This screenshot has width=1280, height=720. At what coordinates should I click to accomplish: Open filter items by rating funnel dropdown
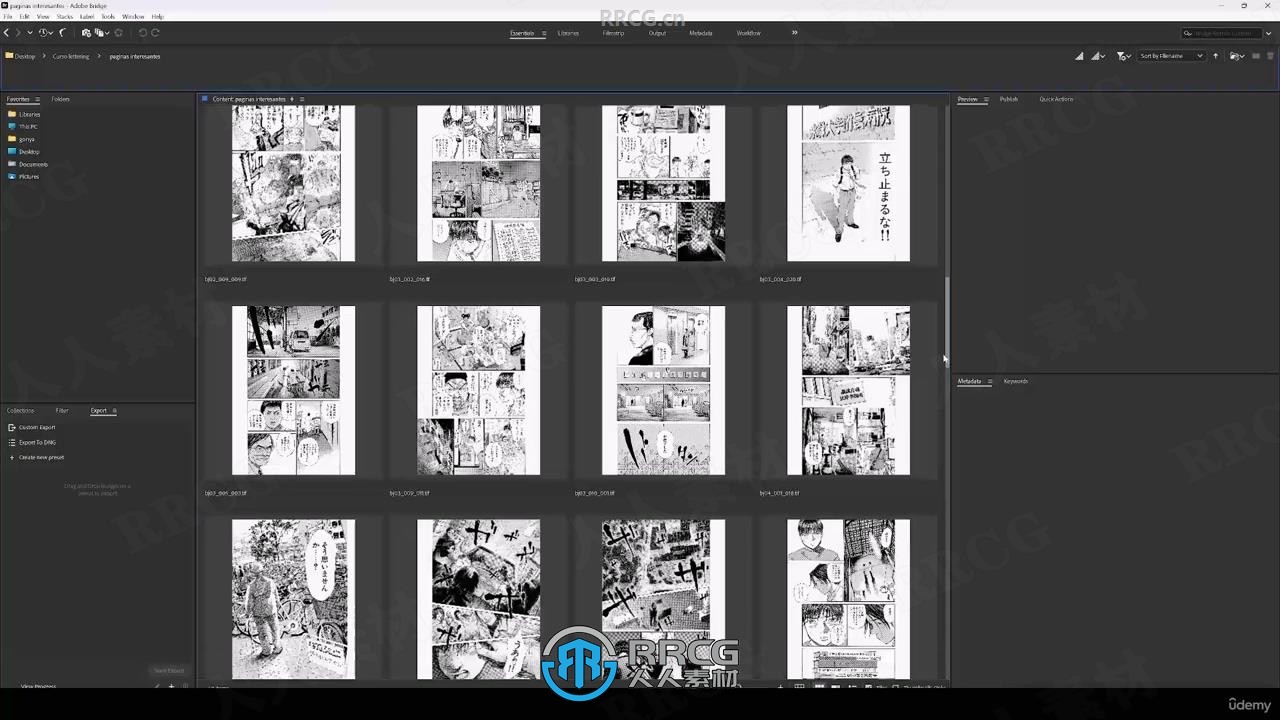pyautogui.click(x=1124, y=56)
